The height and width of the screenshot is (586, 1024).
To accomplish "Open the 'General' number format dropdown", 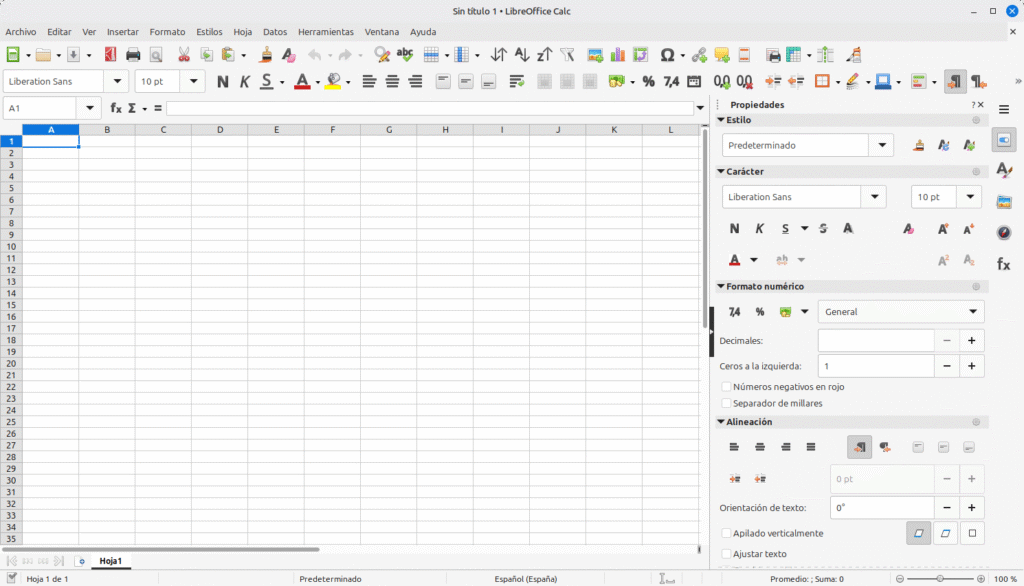I will [x=899, y=311].
